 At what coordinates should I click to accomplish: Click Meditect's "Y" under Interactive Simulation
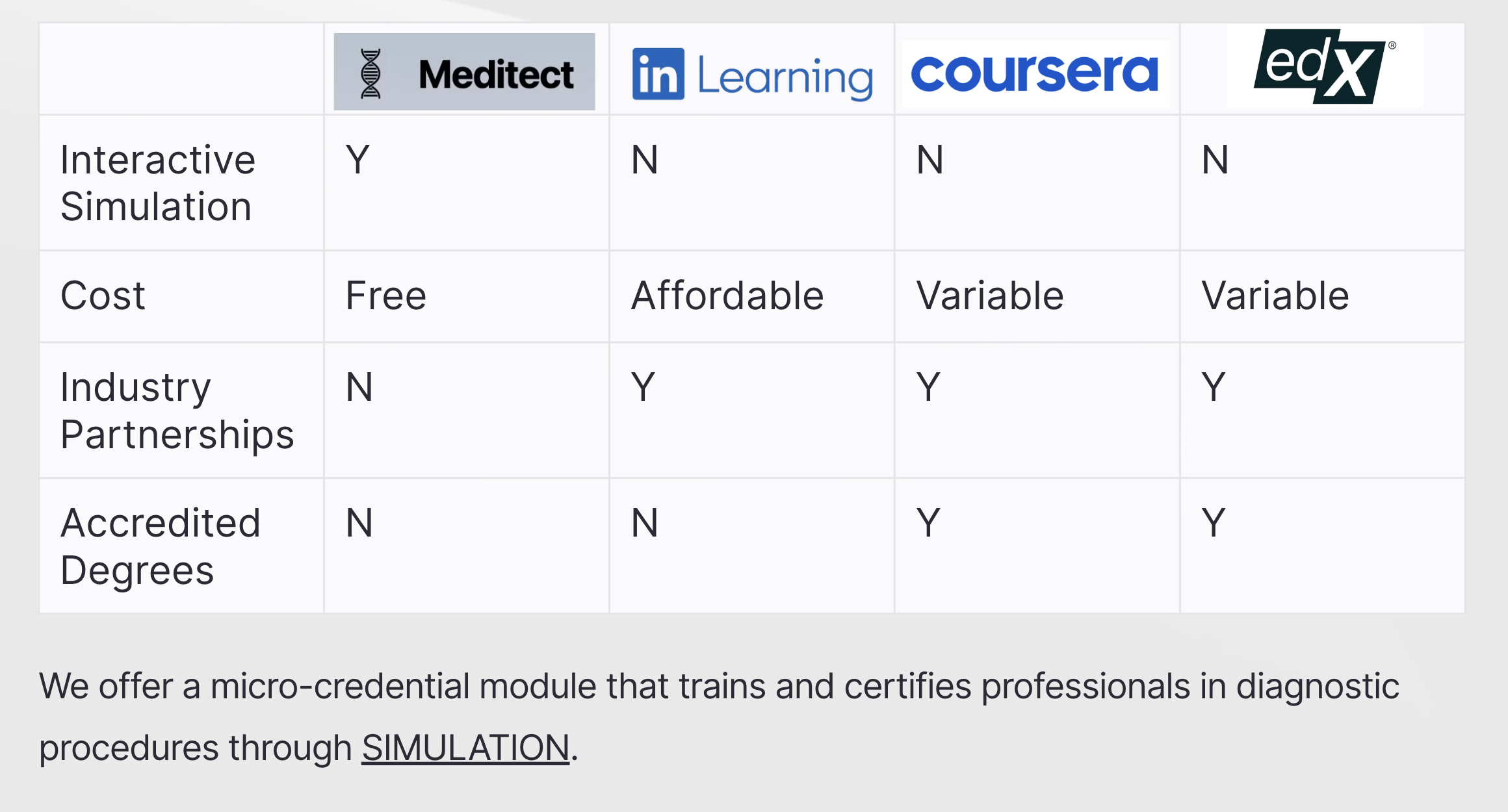[357, 159]
